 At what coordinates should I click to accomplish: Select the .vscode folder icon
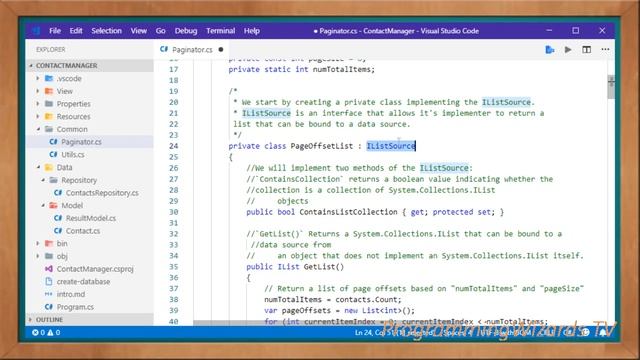[x=49, y=78]
